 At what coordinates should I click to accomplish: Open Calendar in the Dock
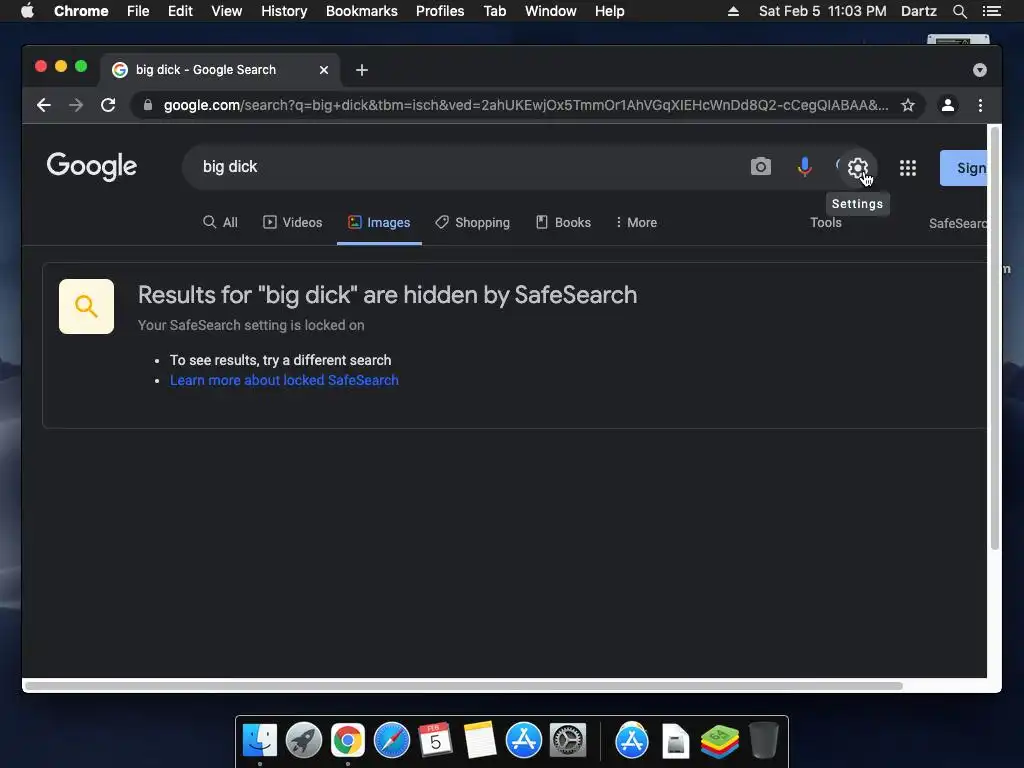pos(436,741)
